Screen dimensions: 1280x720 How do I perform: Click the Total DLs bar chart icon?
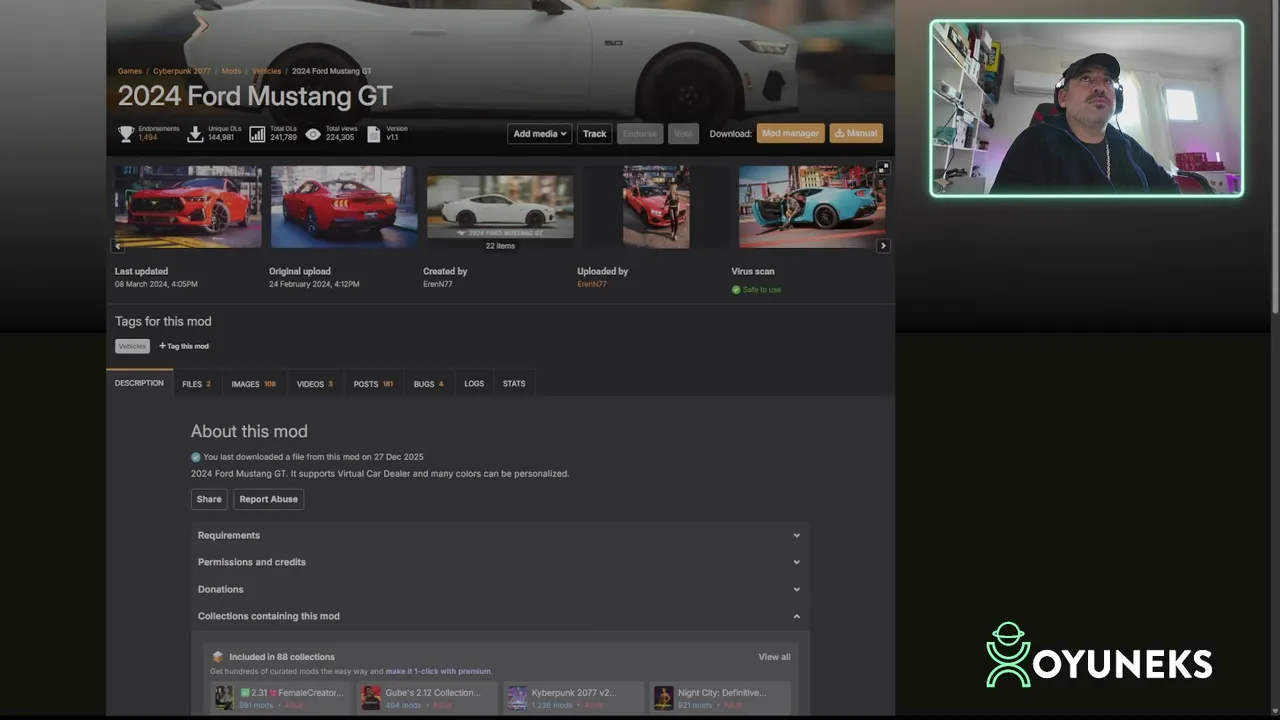point(257,133)
